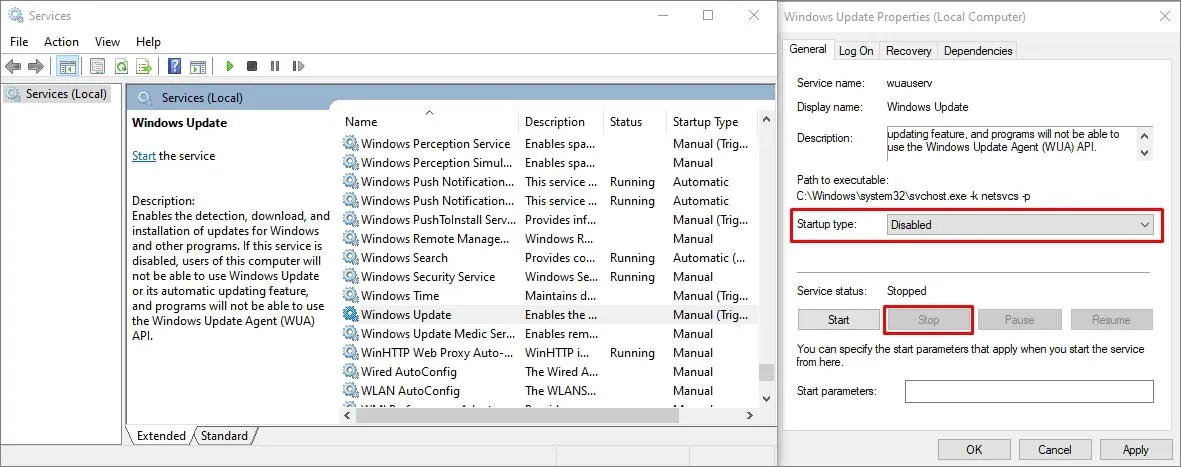Click the Description box's up scroll arrow
The height and width of the screenshot is (467, 1181).
pyautogui.click(x=1145, y=136)
